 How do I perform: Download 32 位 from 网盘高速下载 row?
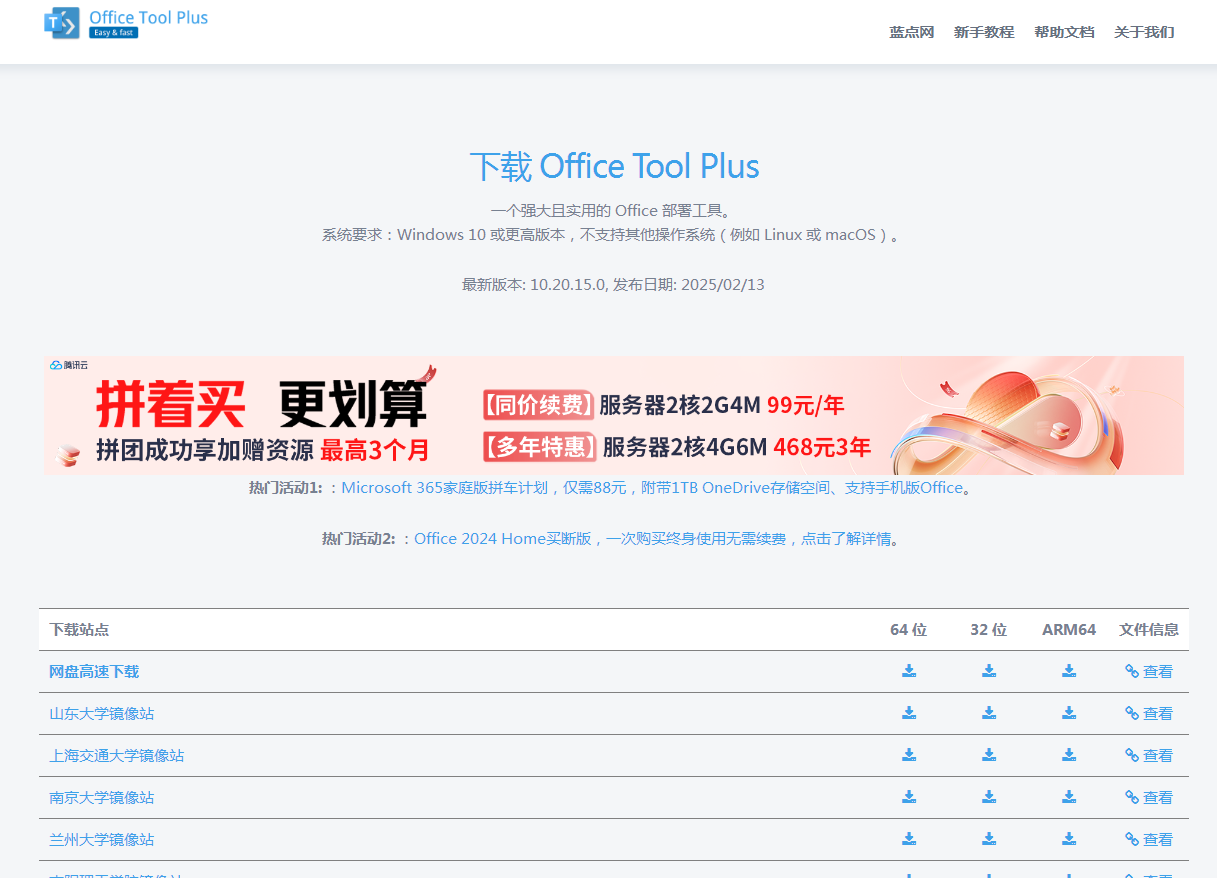coord(989,671)
